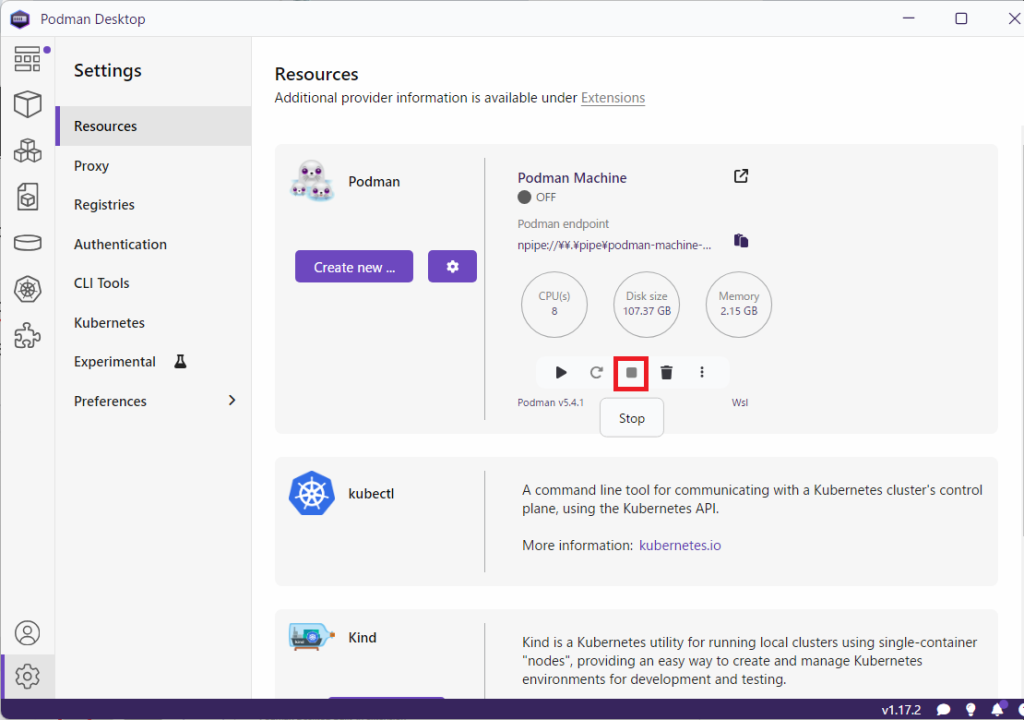Open the Volumes view in the sidebar
The image size is (1024, 720).
coord(27,242)
